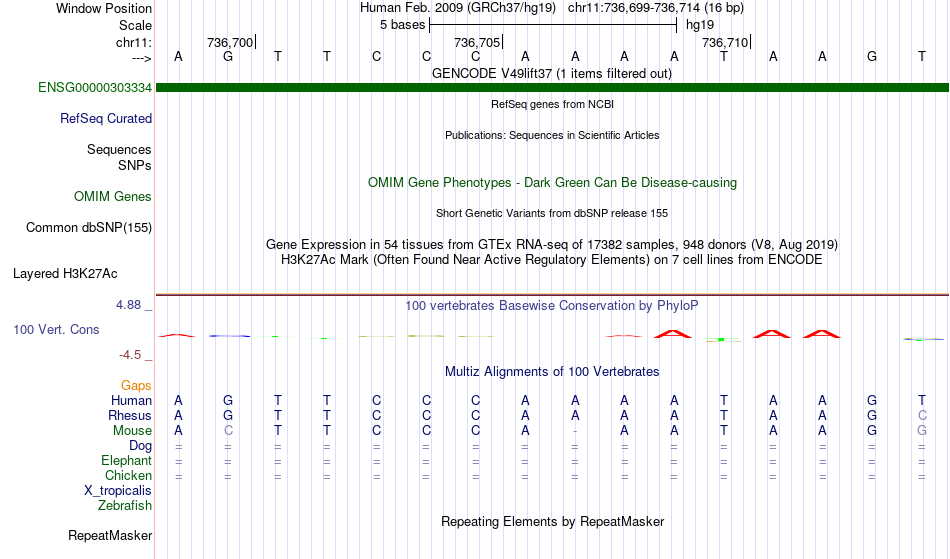The image size is (950, 559).
Task: Select the Rhesus species row label
Action: [x=130, y=415]
